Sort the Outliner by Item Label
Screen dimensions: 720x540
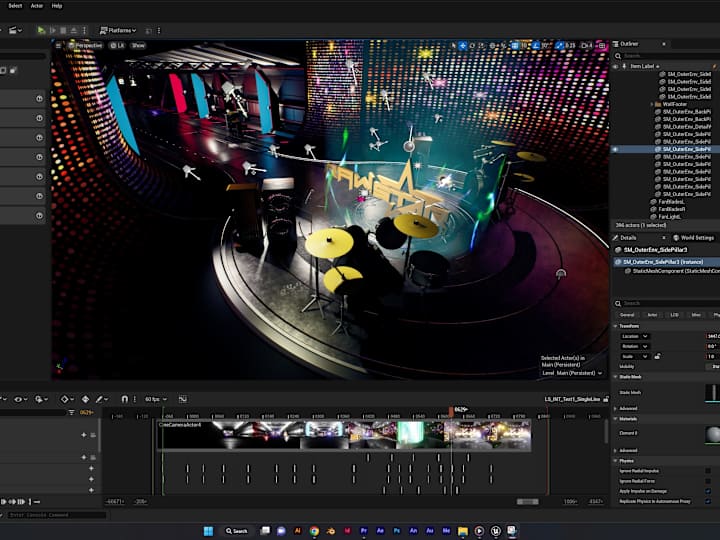click(x=644, y=66)
